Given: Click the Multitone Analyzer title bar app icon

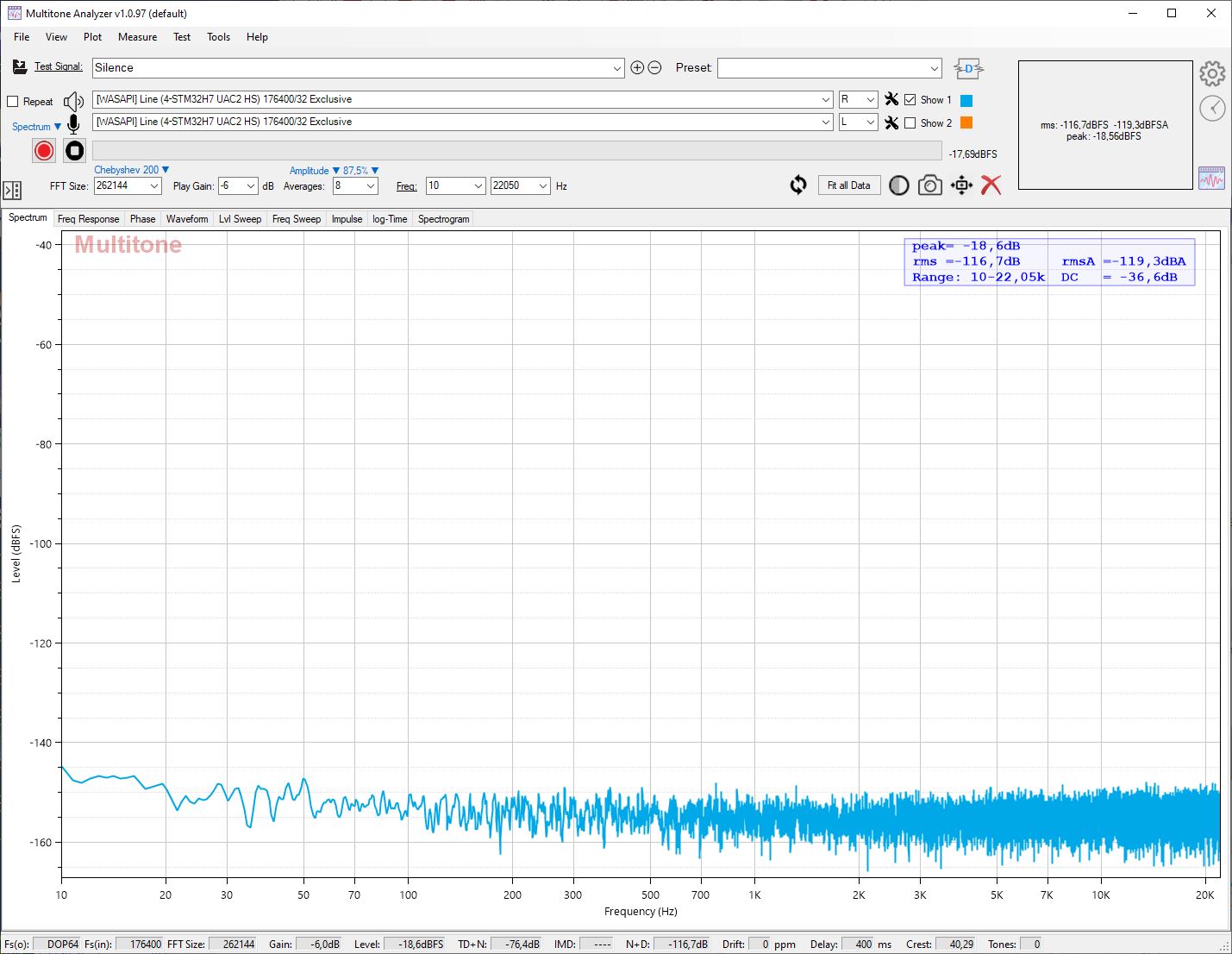Looking at the screenshot, I should pos(14,13).
